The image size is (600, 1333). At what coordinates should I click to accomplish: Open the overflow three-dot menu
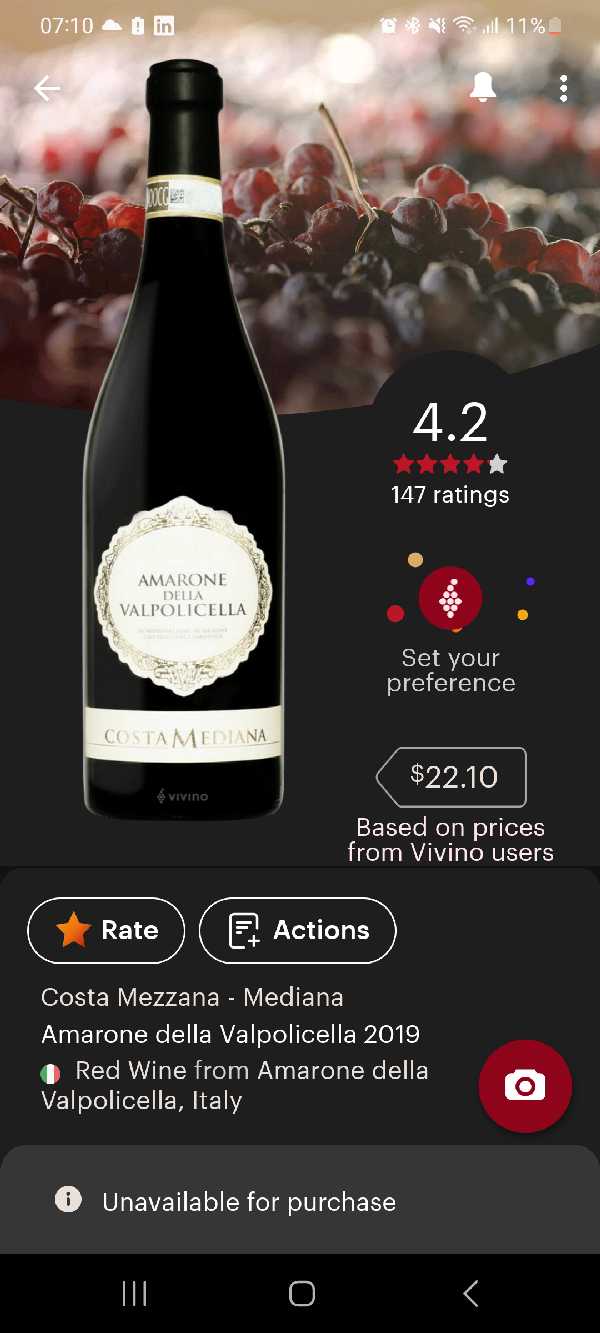pyautogui.click(x=563, y=88)
